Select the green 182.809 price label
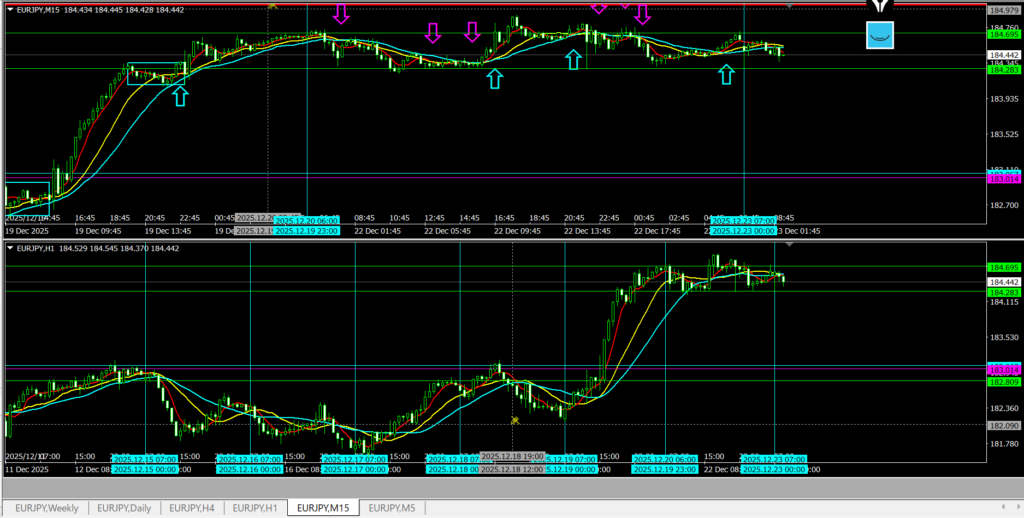This screenshot has width=1024, height=518. pyautogui.click(x=1003, y=382)
